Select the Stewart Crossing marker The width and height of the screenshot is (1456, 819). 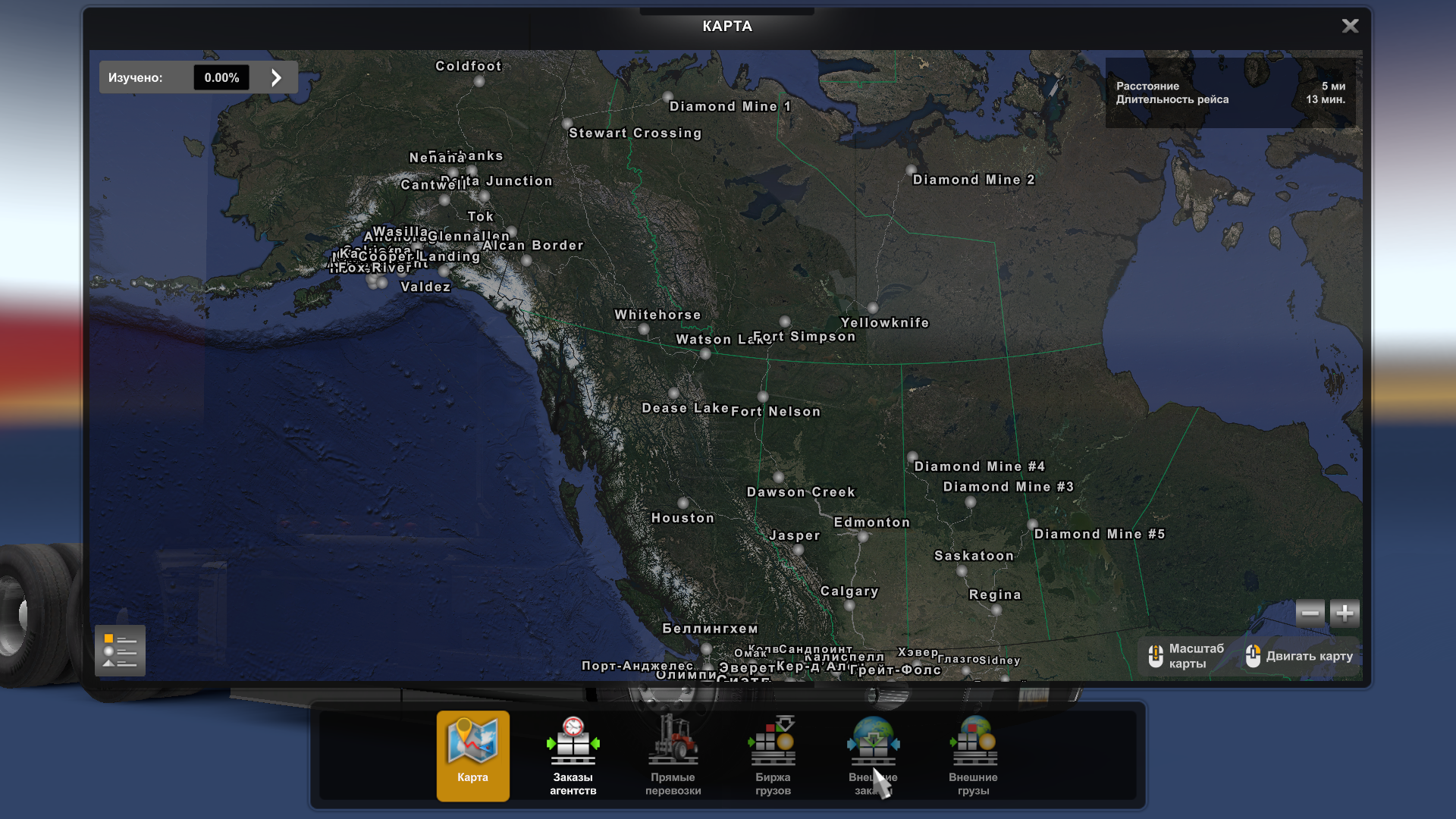tap(567, 123)
